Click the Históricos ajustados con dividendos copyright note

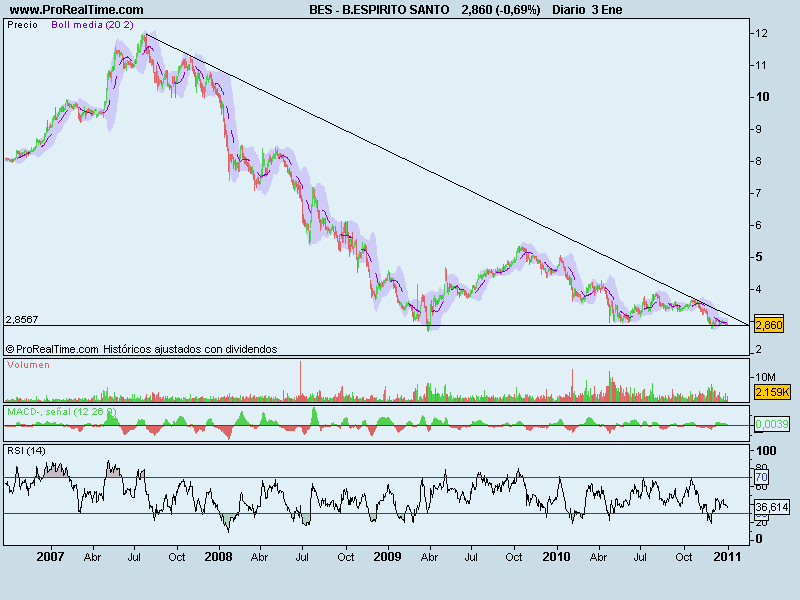[190, 349]
